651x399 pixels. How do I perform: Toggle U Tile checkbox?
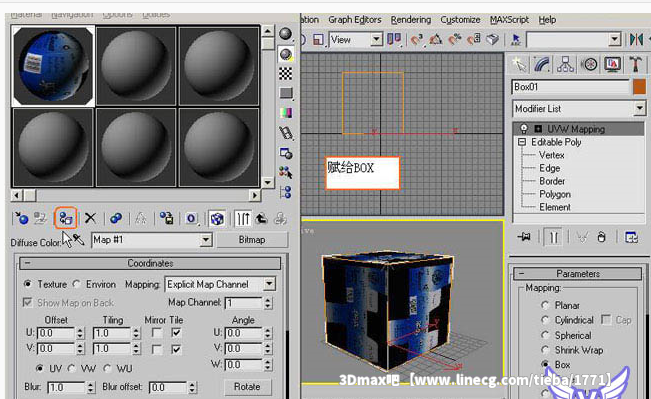click(176, 333)
